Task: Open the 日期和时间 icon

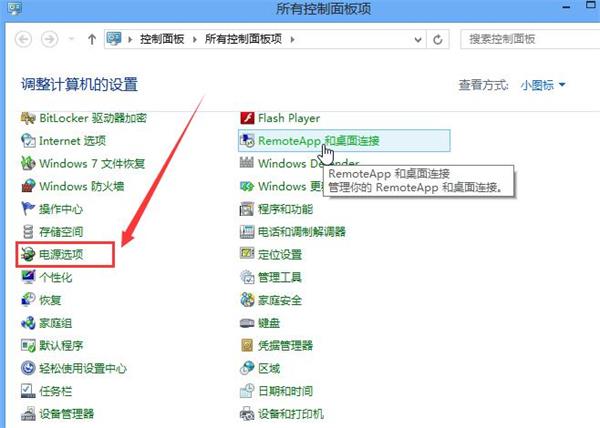Action: pyautogui.click(x=247, y=391)
